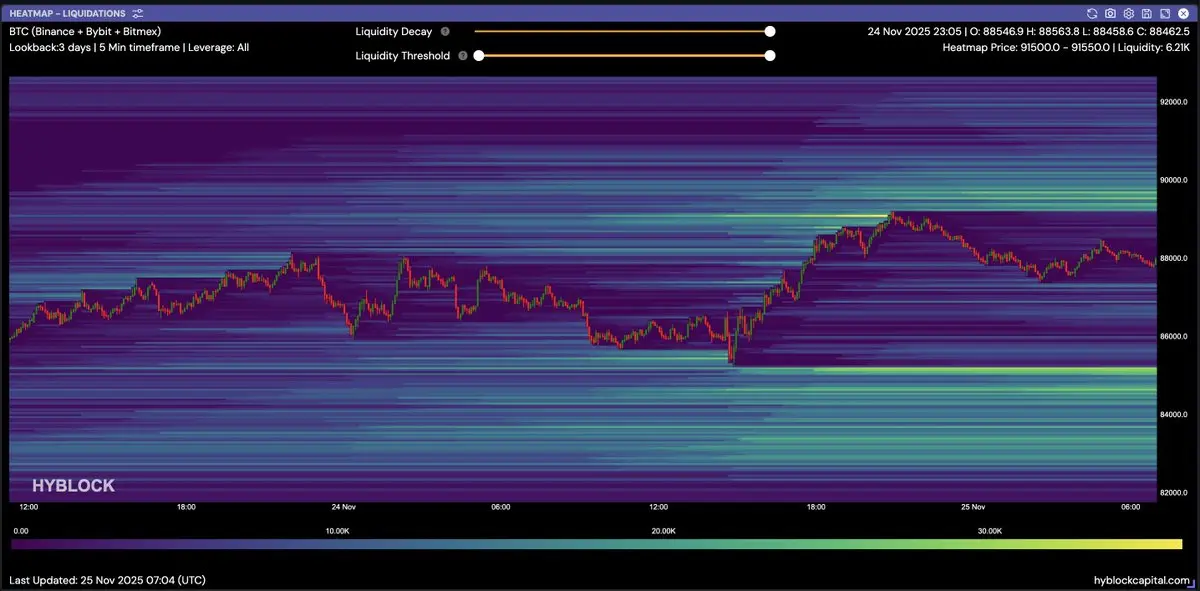Click the Liquidity Threshold label
The width and height of the screenshot is (1200, 591).
click(x=403, y=56)
